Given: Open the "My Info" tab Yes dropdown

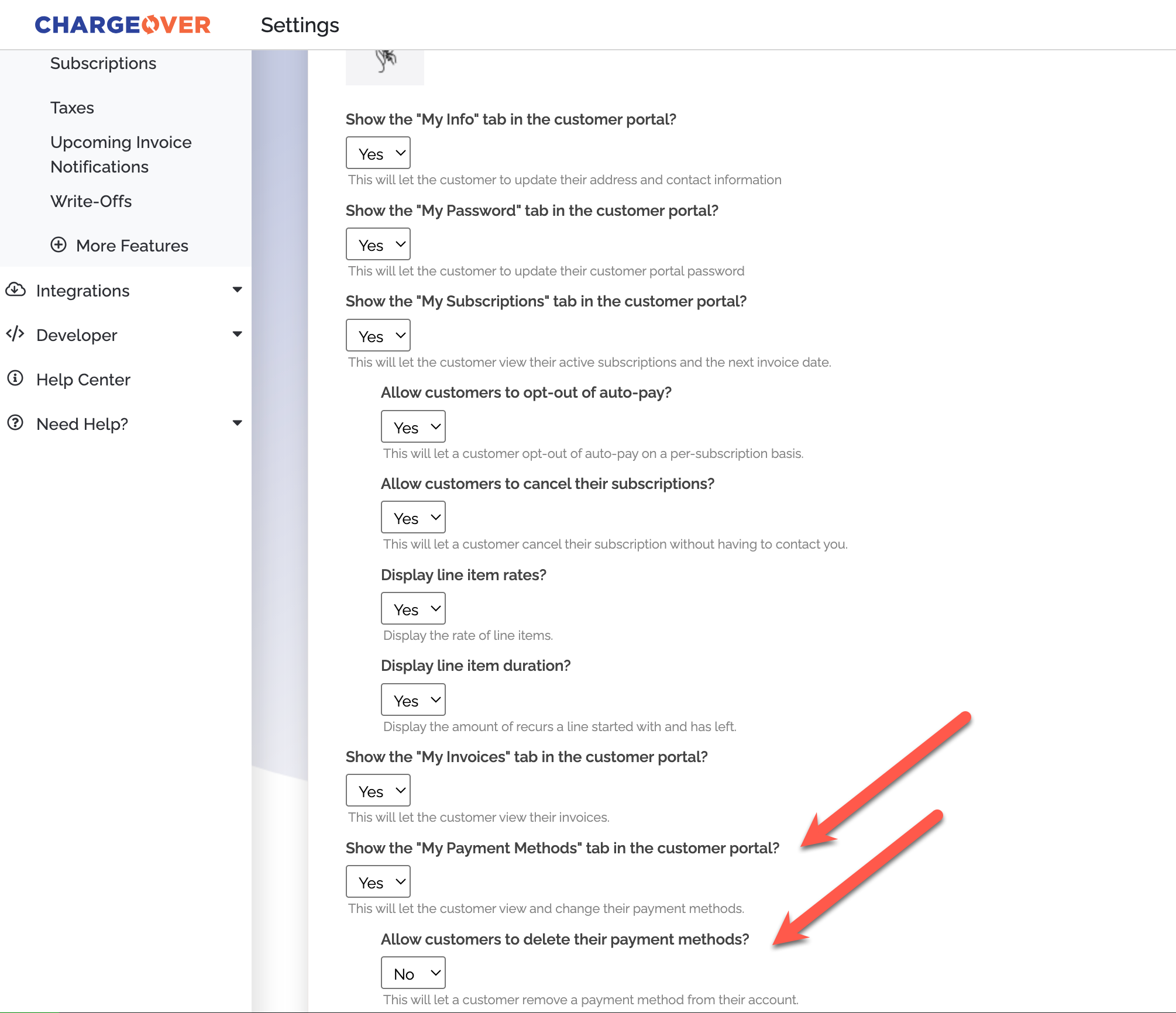Looking at the screenshot, I should point(378,153).
